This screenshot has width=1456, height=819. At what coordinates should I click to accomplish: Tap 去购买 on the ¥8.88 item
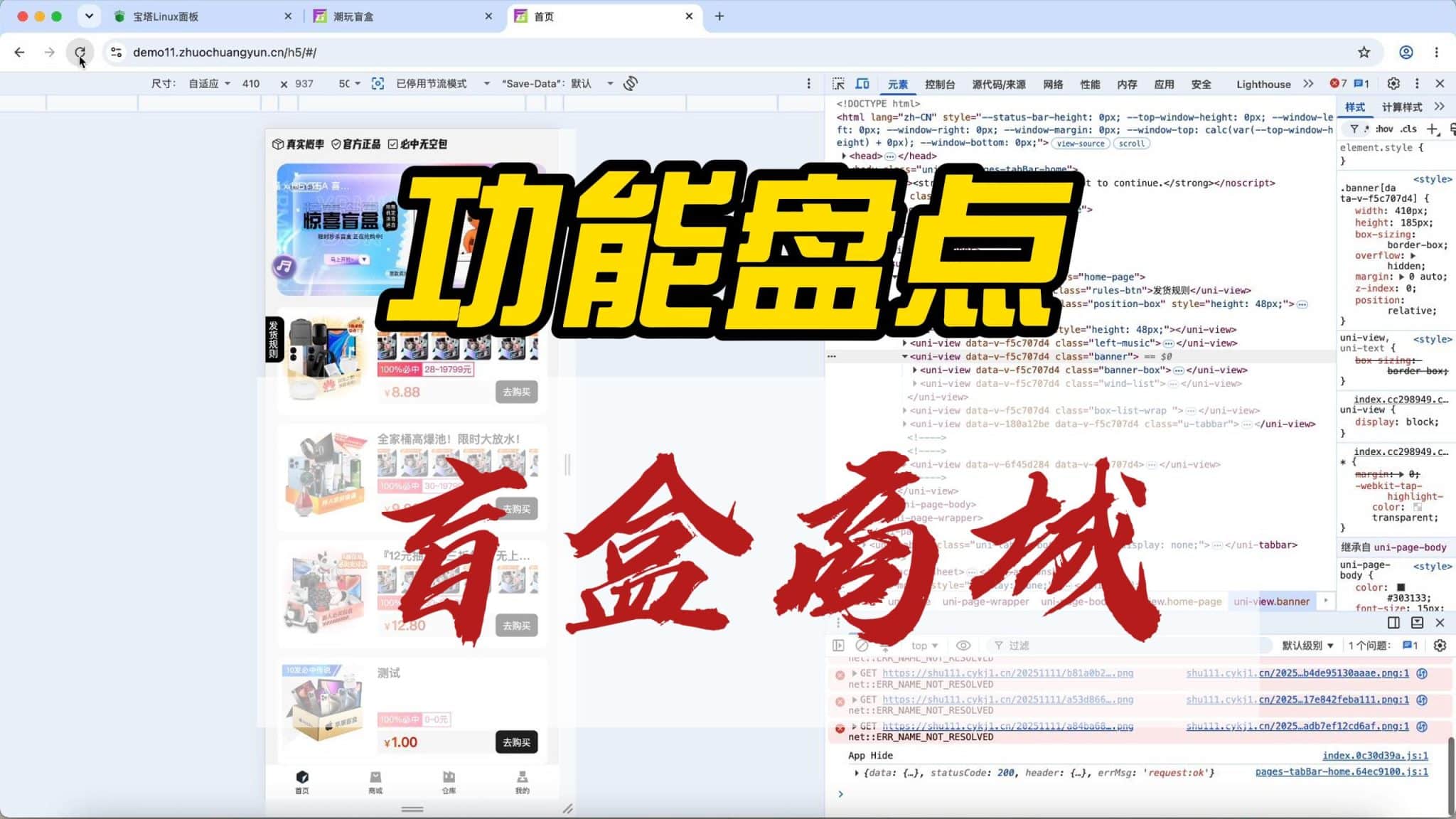point(516,392)
